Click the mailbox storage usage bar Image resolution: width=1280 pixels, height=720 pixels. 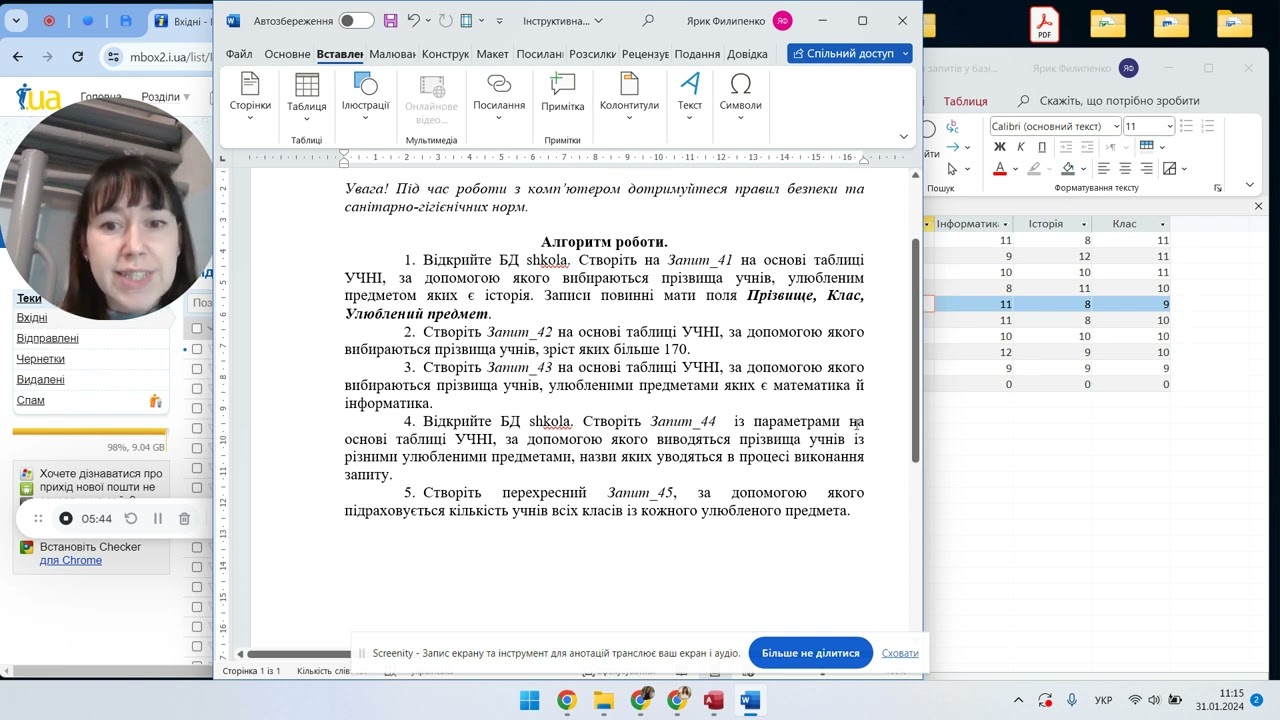pos(88,432)
